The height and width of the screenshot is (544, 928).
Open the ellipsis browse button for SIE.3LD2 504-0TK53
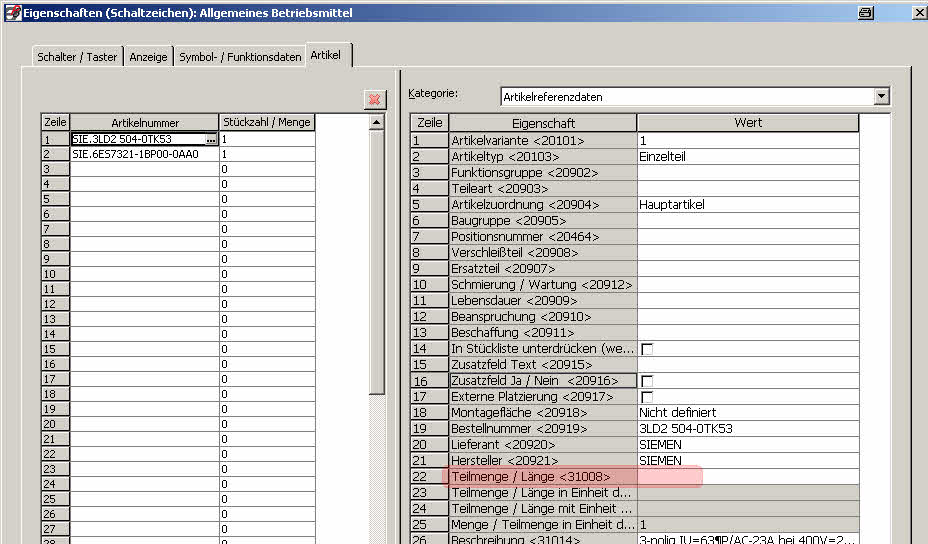[211, 140]
